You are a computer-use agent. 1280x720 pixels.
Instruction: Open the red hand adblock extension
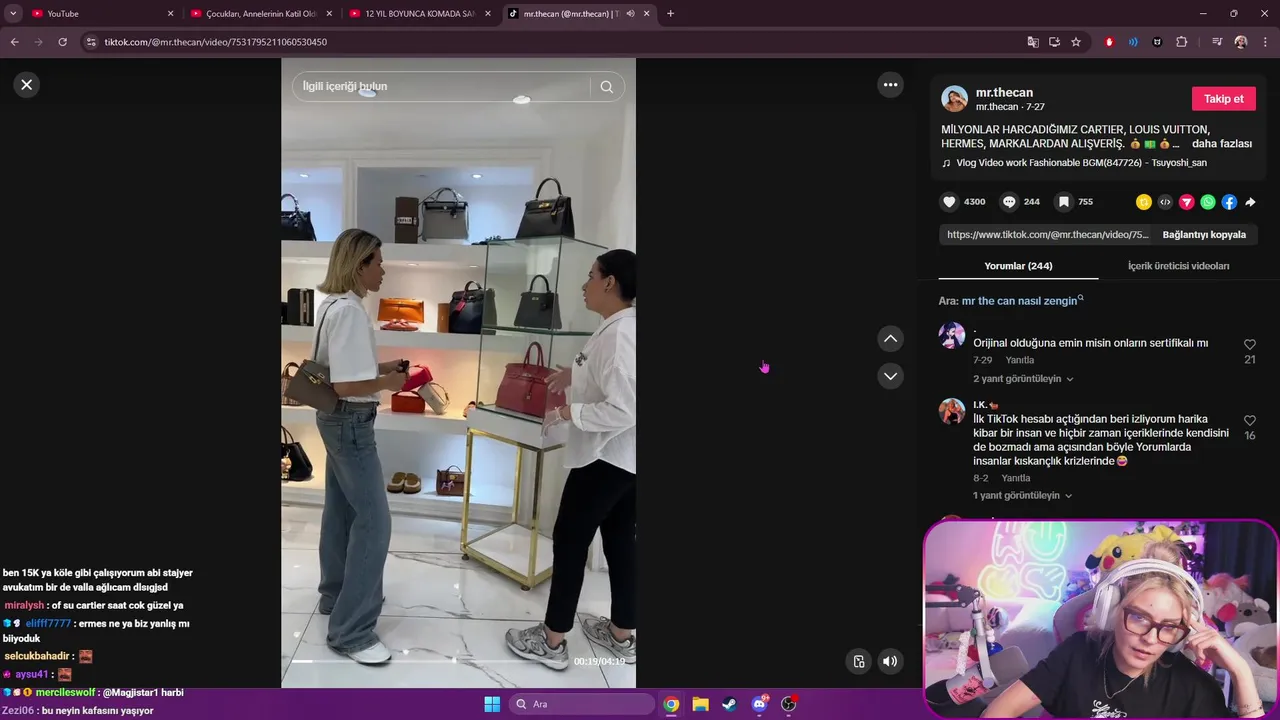[1109, 42]
